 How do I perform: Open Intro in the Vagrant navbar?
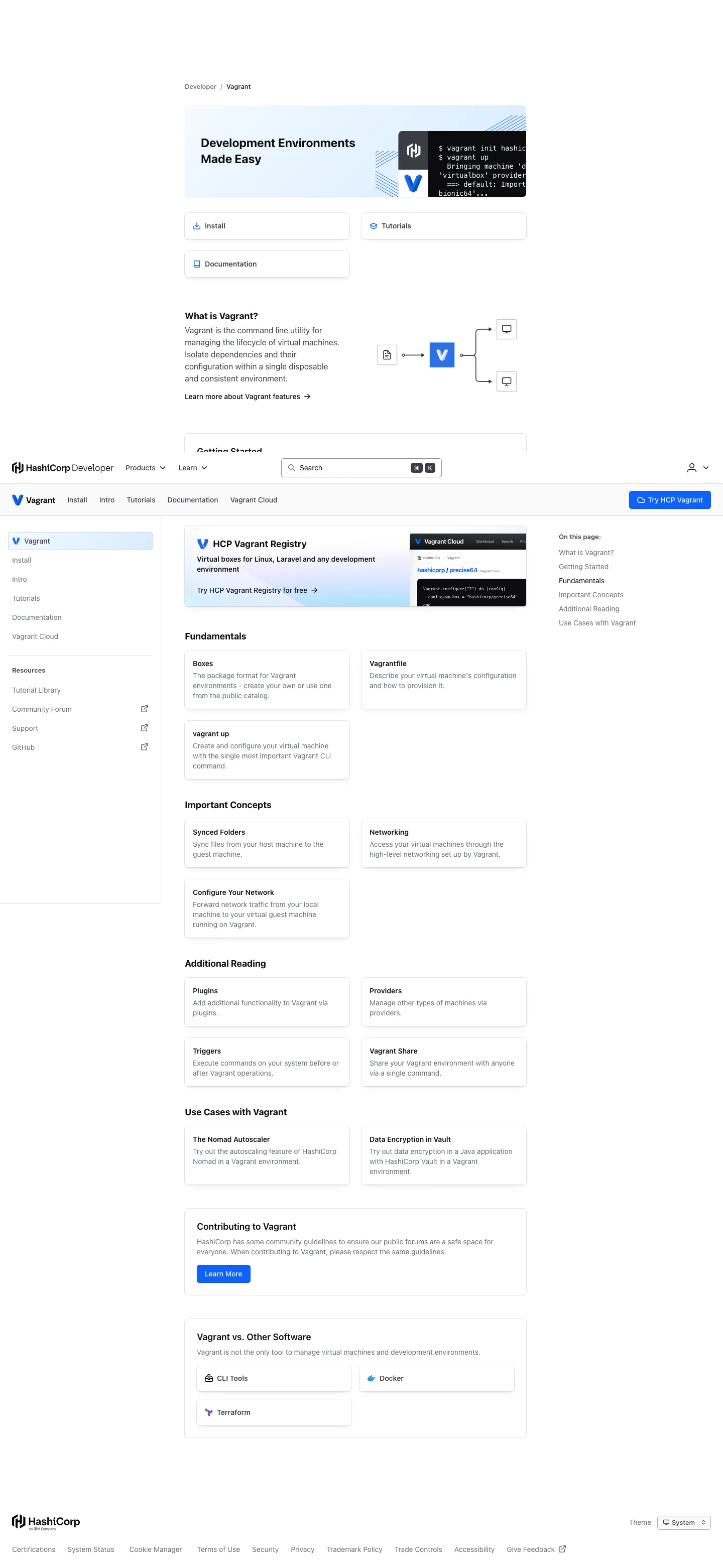(x=107, y=500)
